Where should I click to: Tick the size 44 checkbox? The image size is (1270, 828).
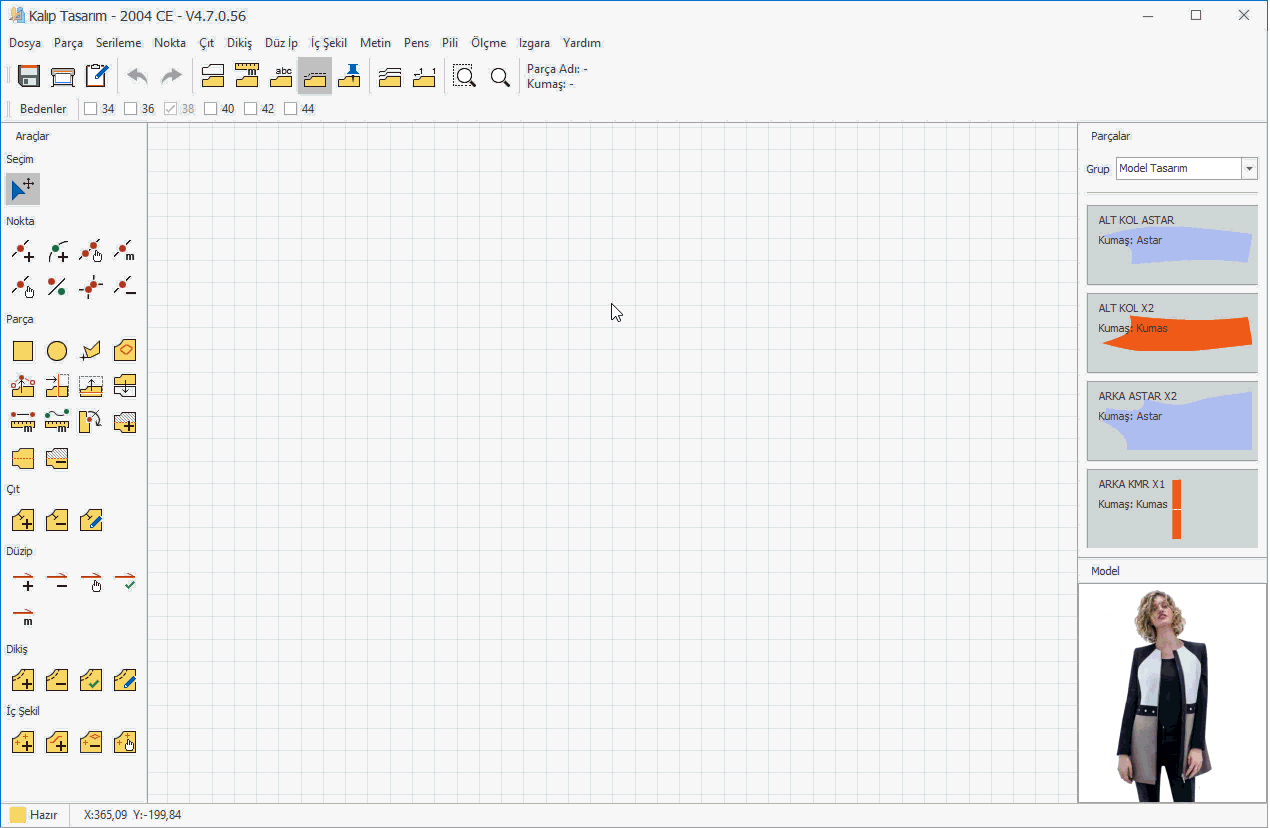click(291, 109)
